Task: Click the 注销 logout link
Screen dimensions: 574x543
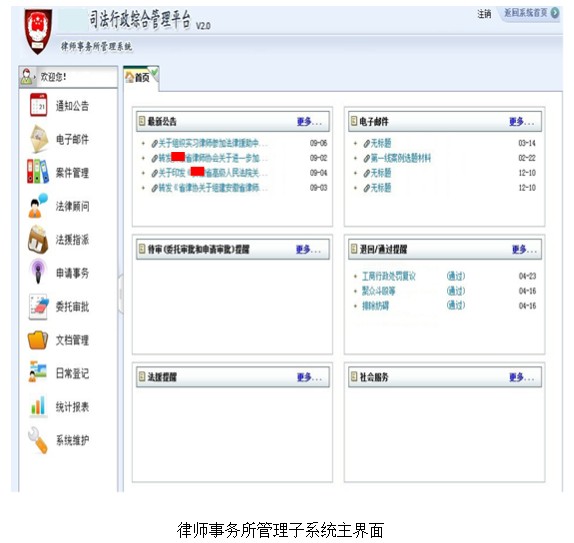Action: [x=484, y=14]
